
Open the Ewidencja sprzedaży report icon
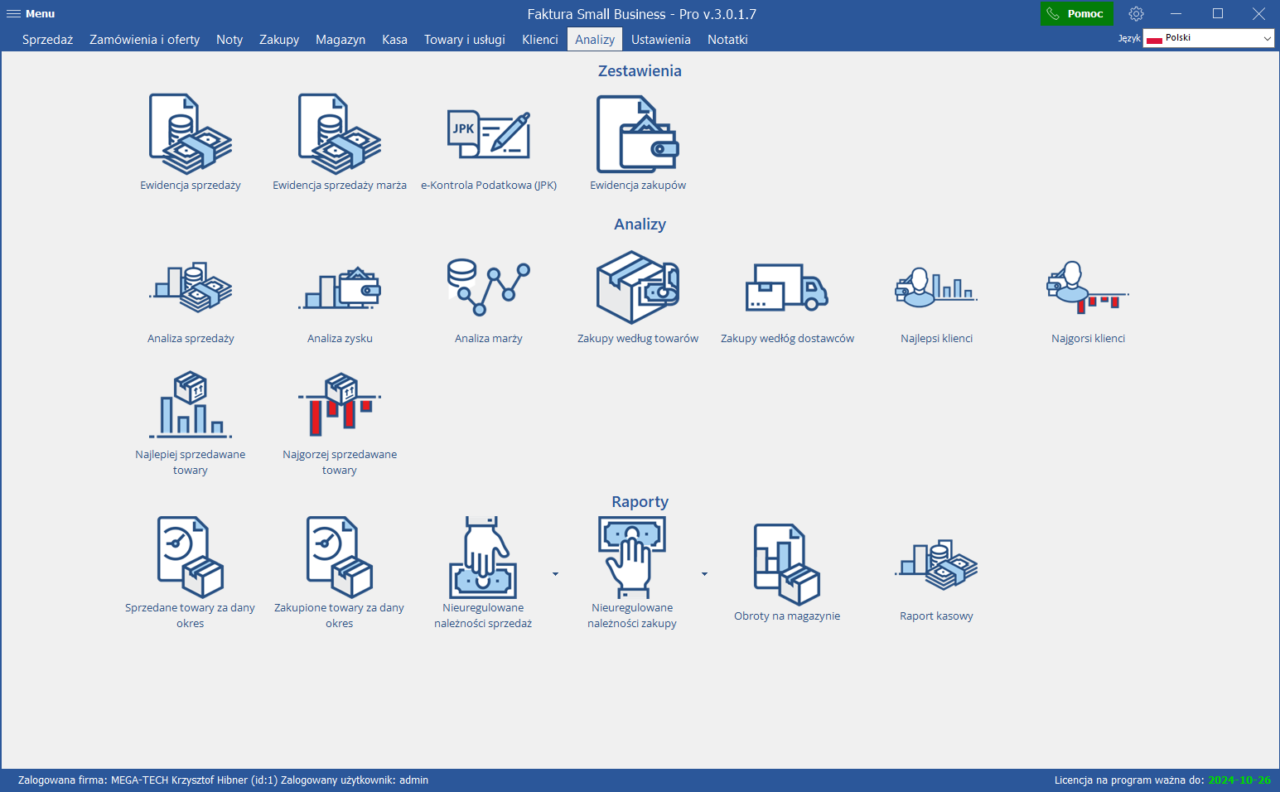pyautogui.click(x=190, y=135)
